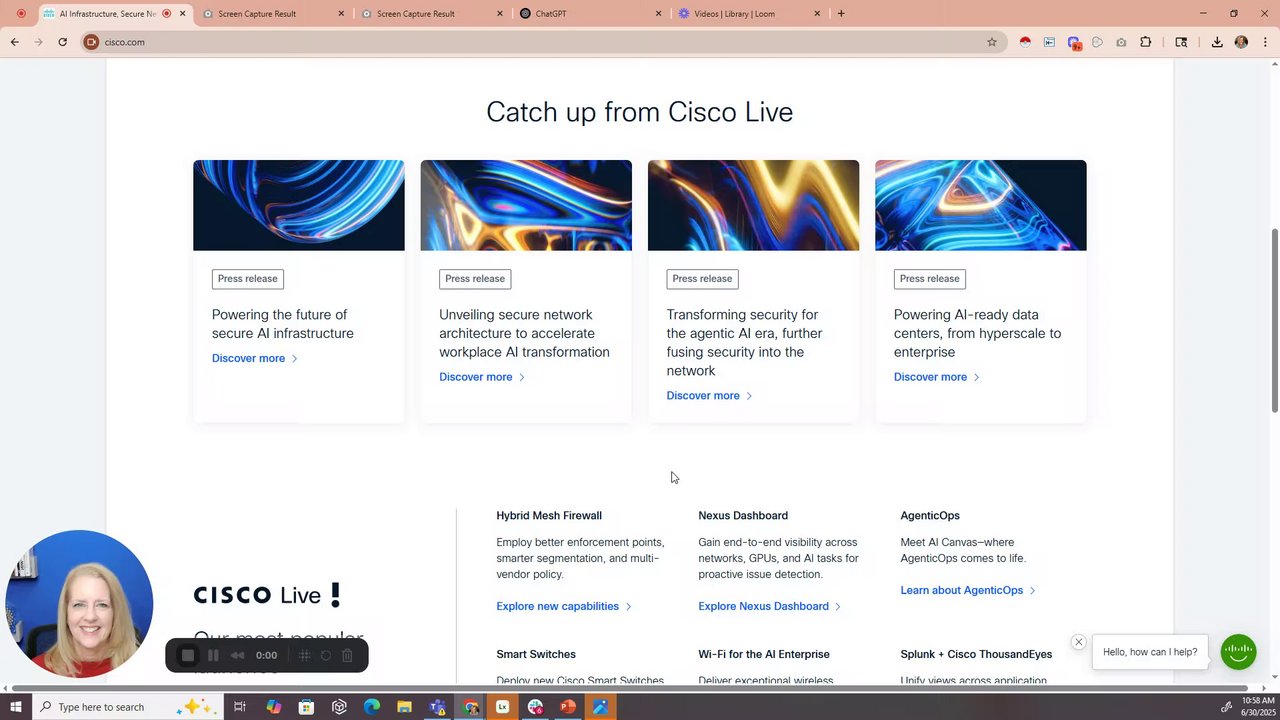The height and width of the screenshot is (720, 1280).
Task: Stop the Loom recording
Action: tap(188, 656)
